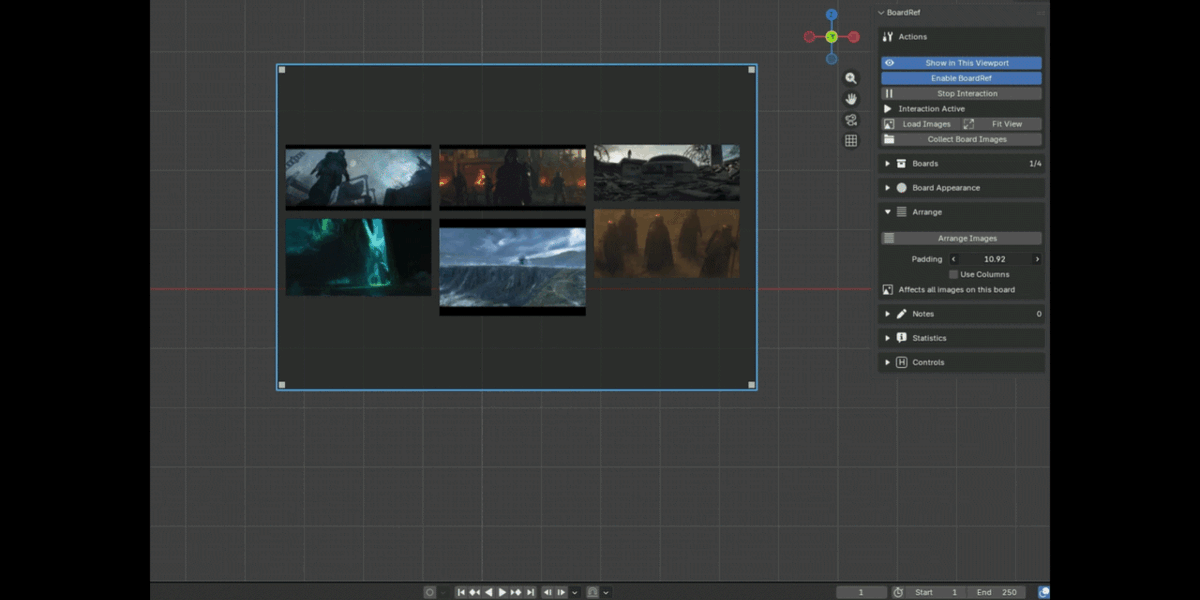Click the zoom magnifier viewport icon
Viewport: 1200px width, 600px height.
851,78
